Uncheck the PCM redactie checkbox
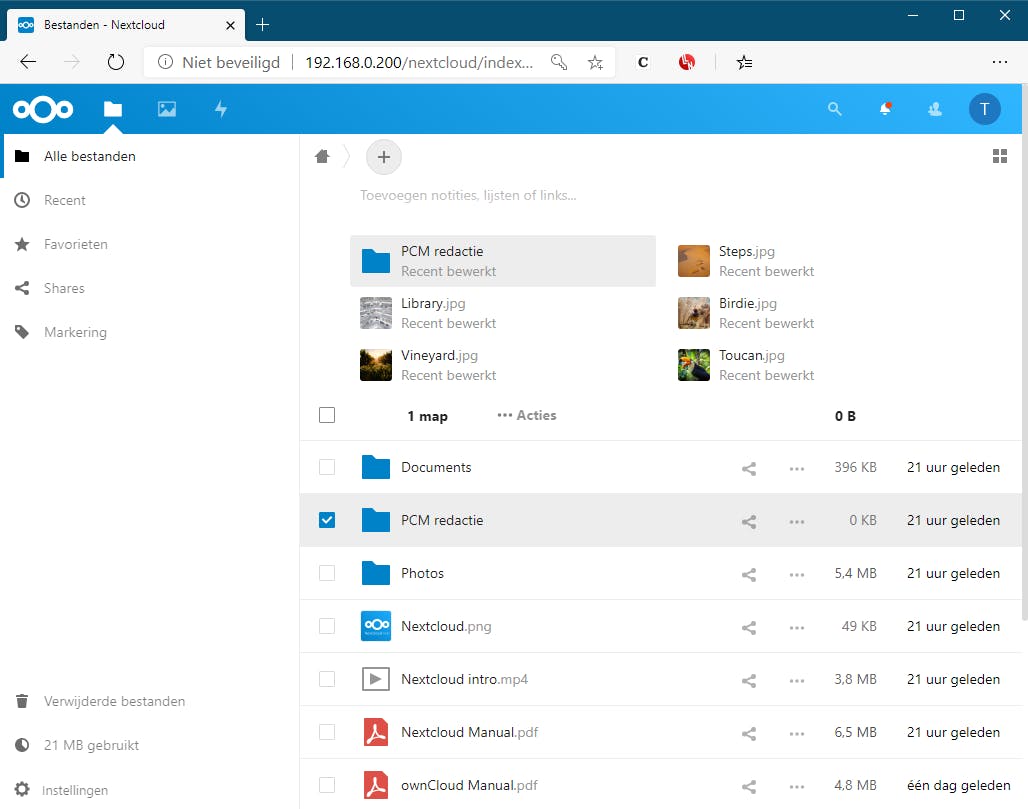Screen dimensions: 1028x809 [327, 520]
